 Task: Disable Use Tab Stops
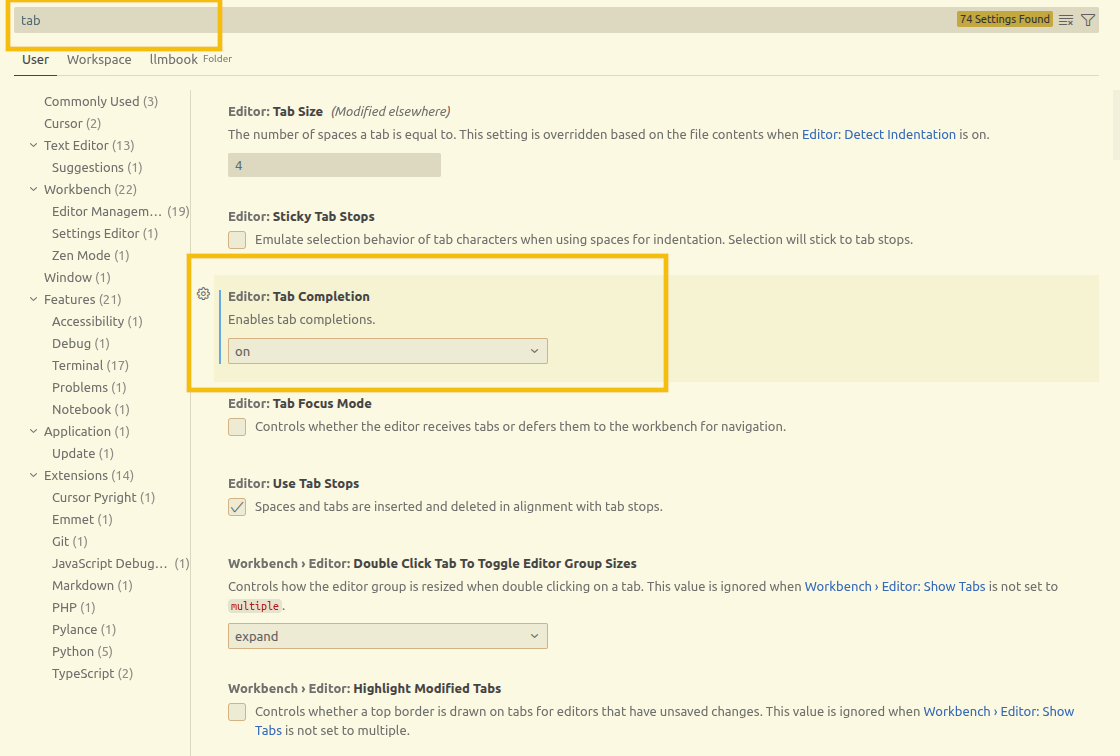[237, 507]
